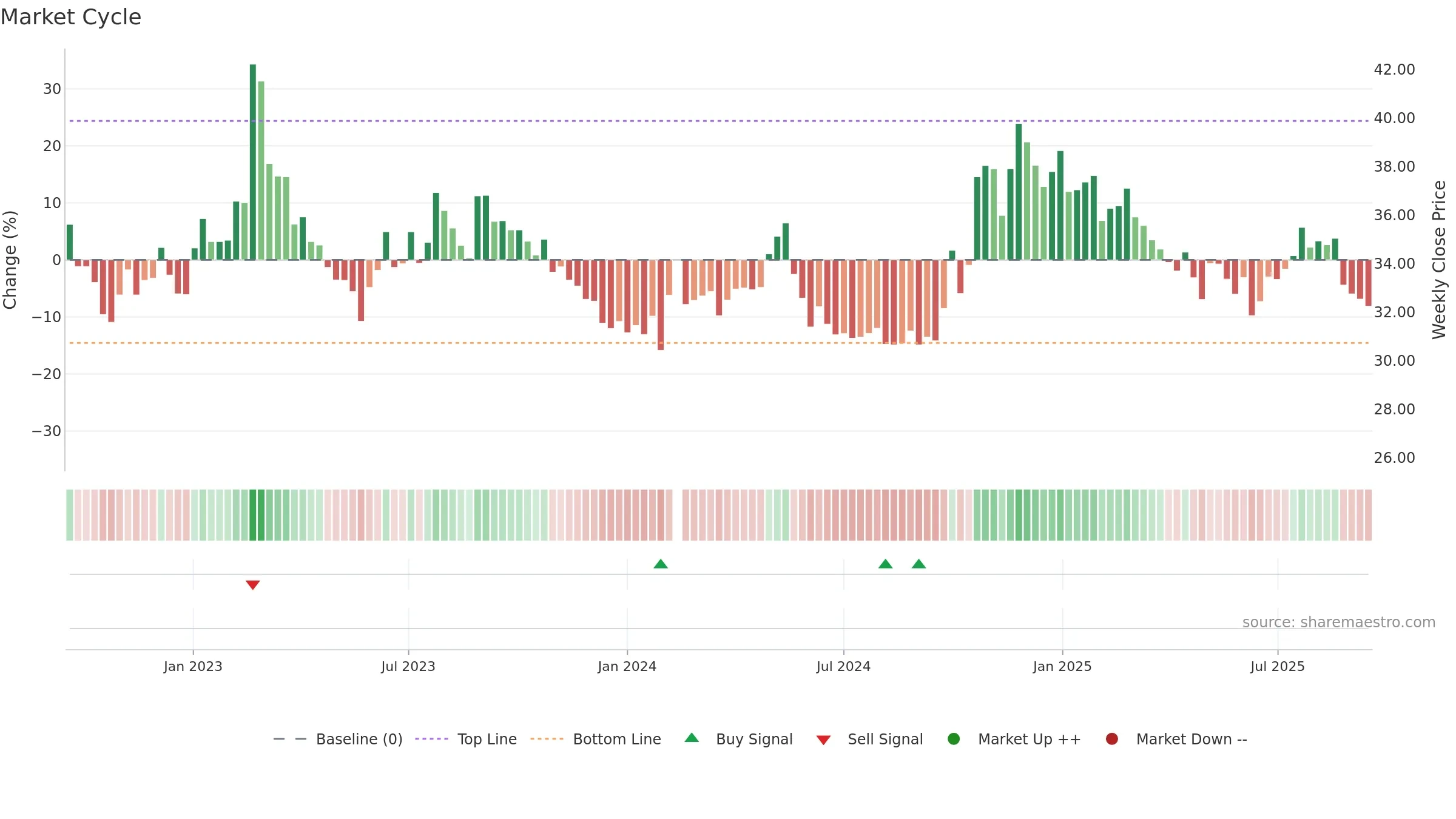Click the Jan 2024 axis label
The width and height of the screenshot is (1456, 819).
(x=627, y=666)
